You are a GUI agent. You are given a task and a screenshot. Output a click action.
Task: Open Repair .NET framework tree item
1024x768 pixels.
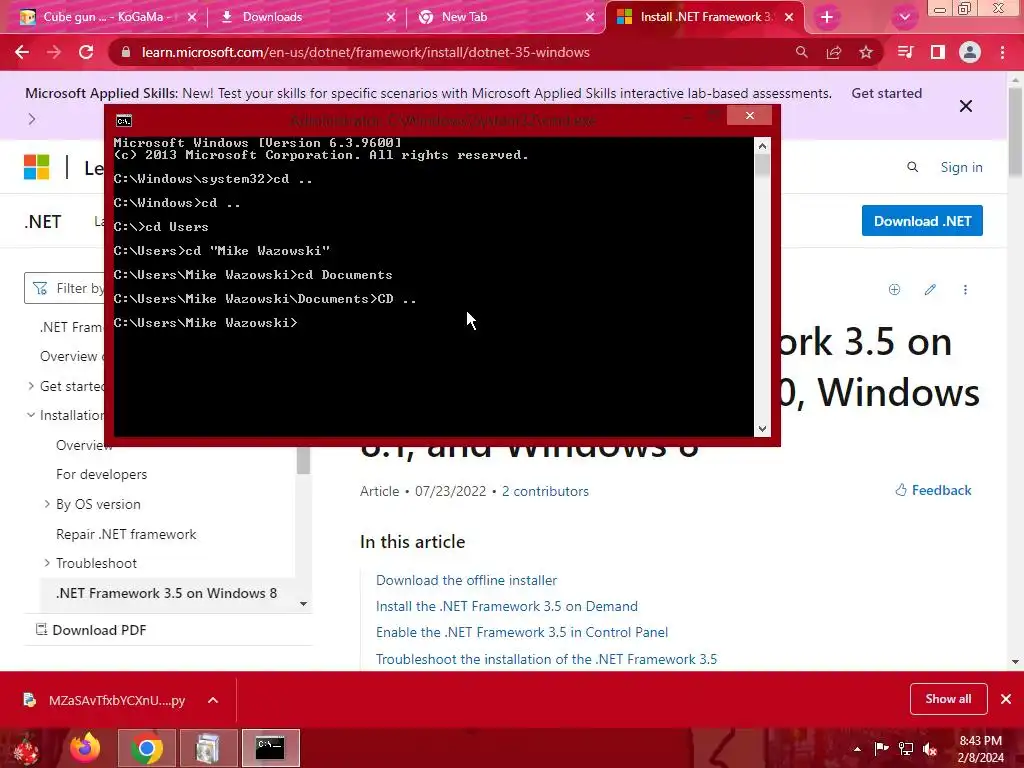[x=126, y=534]
